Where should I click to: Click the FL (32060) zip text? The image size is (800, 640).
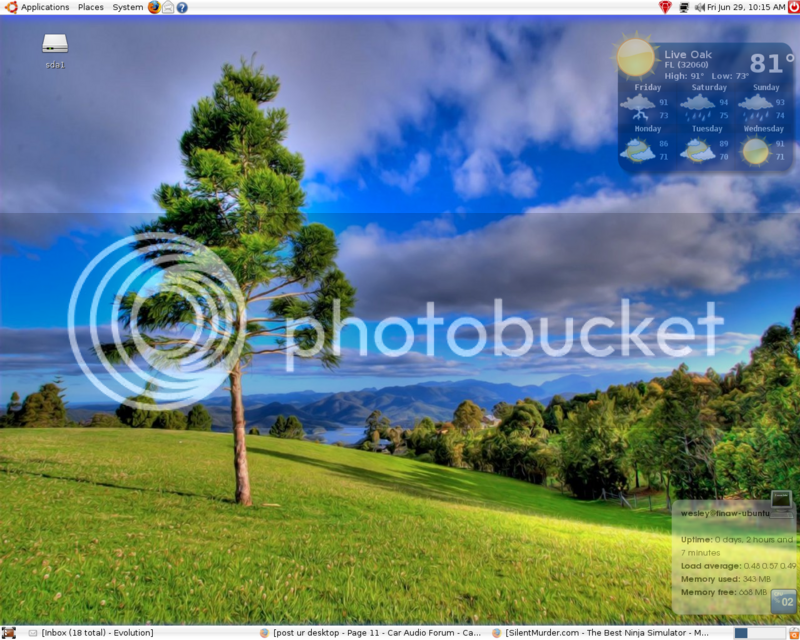(x=686, y=65)
